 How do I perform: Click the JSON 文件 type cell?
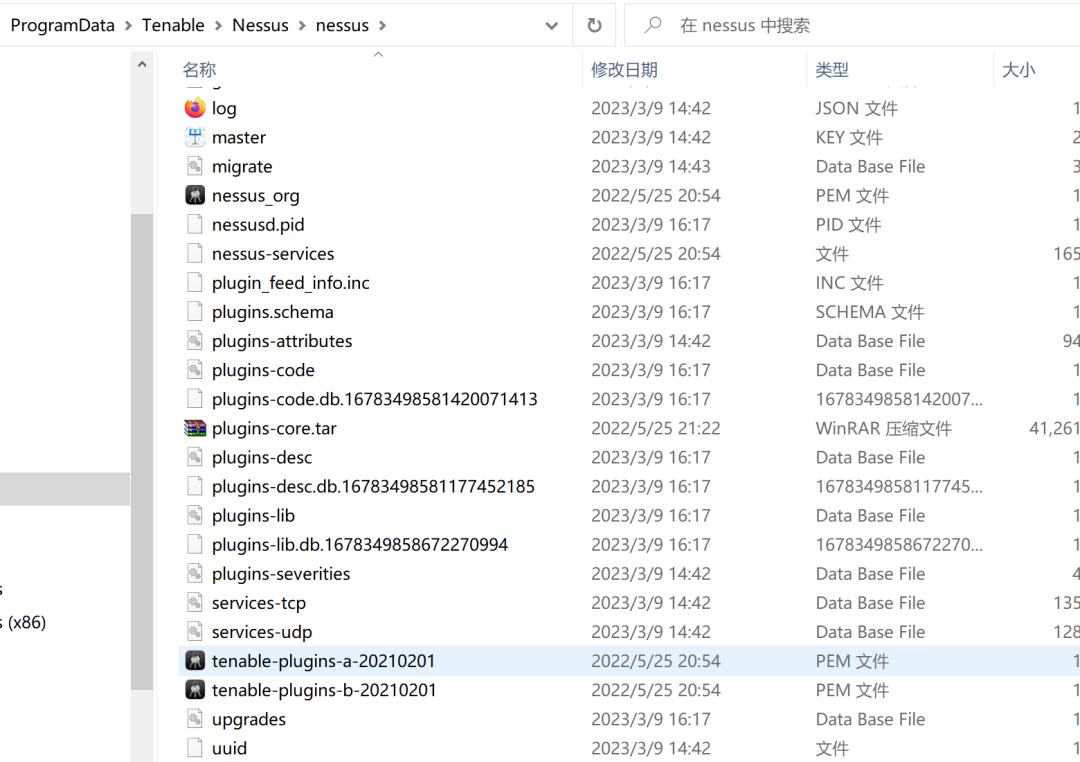click(x=857, y=108)
